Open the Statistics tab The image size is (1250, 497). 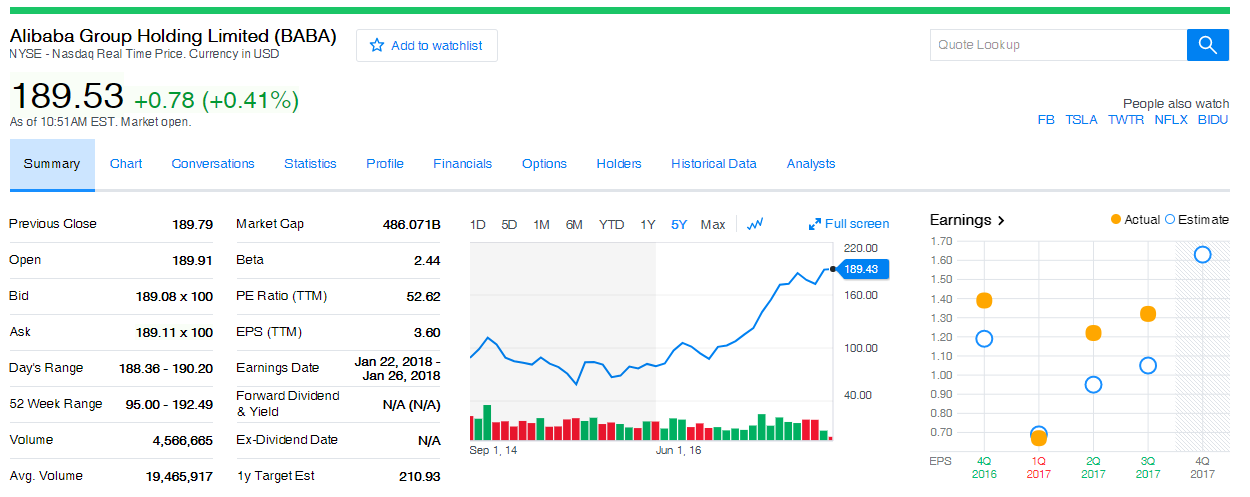[310, 164]
